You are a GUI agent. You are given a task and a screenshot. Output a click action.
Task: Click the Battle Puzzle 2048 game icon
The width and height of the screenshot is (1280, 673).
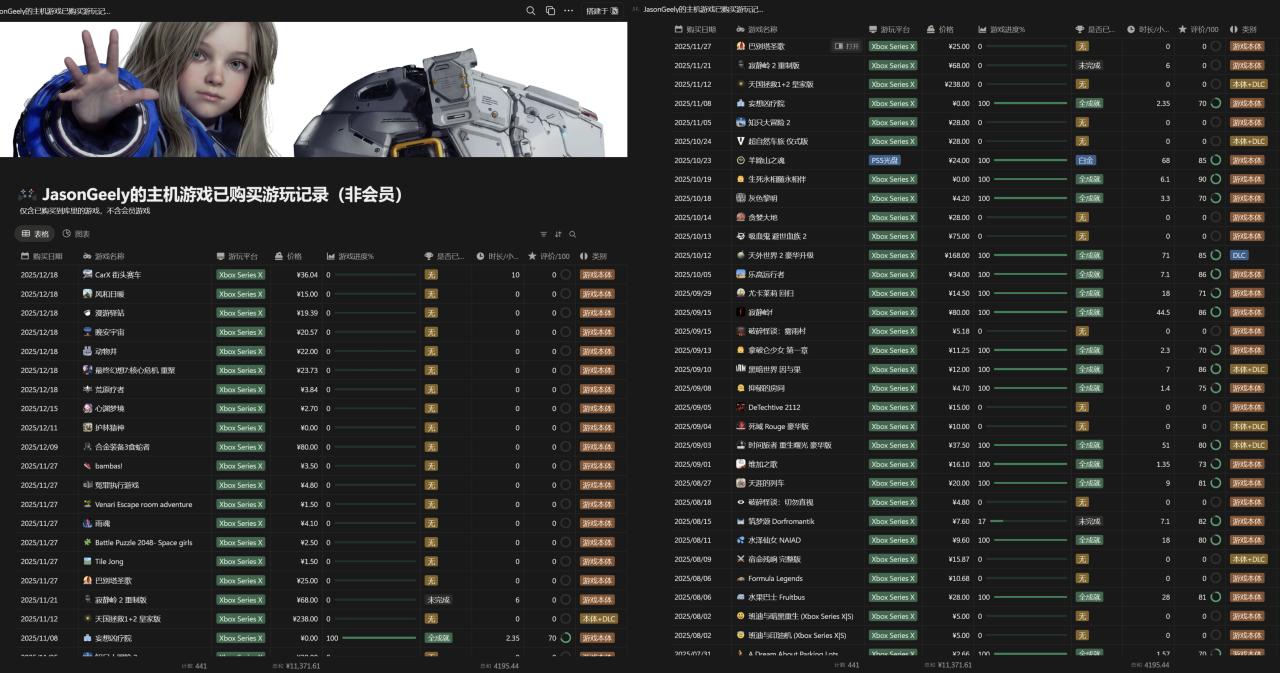click(88, 542)
